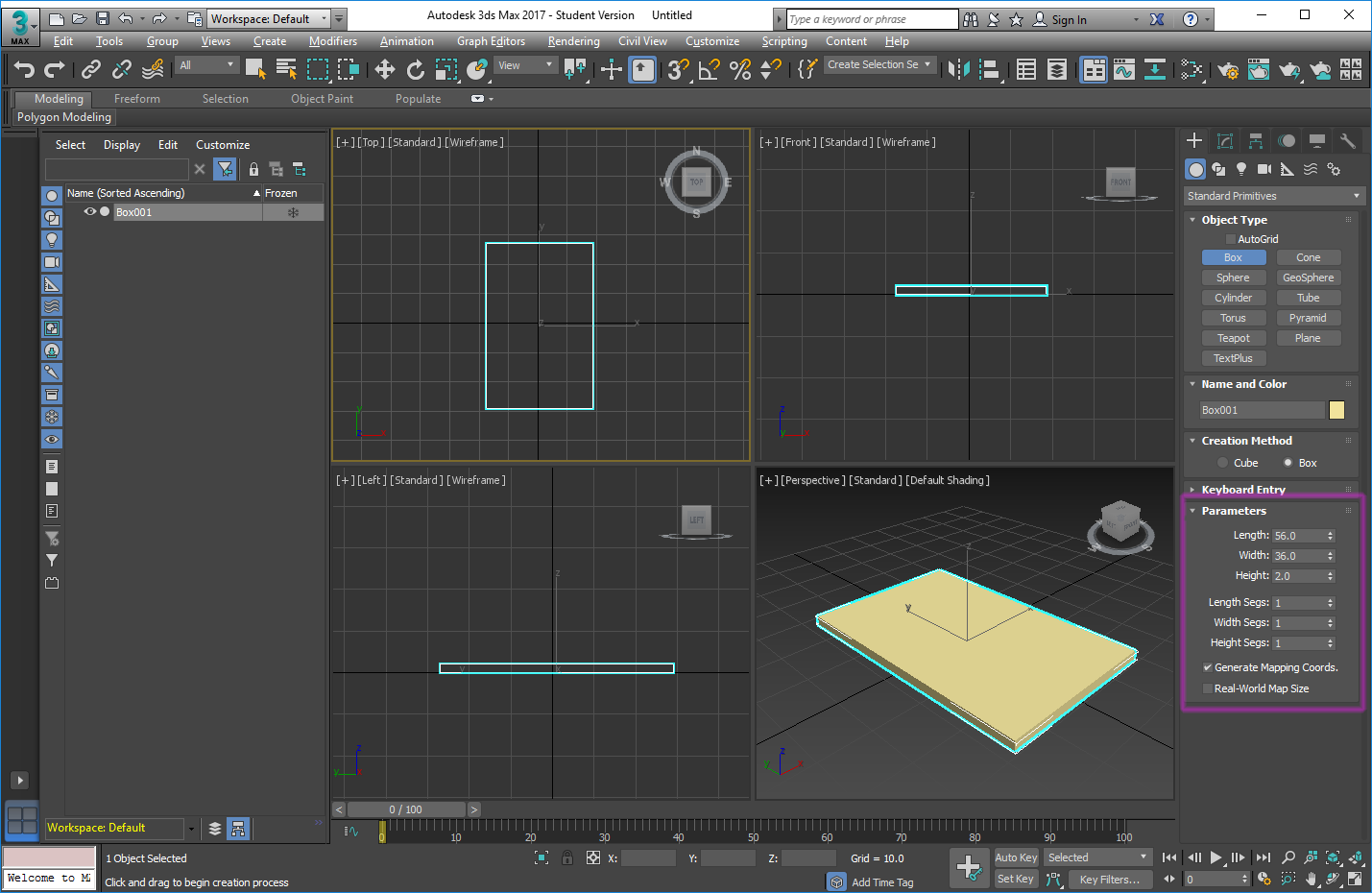Open the Render Setup dialog

click(x=1228, y=69)
